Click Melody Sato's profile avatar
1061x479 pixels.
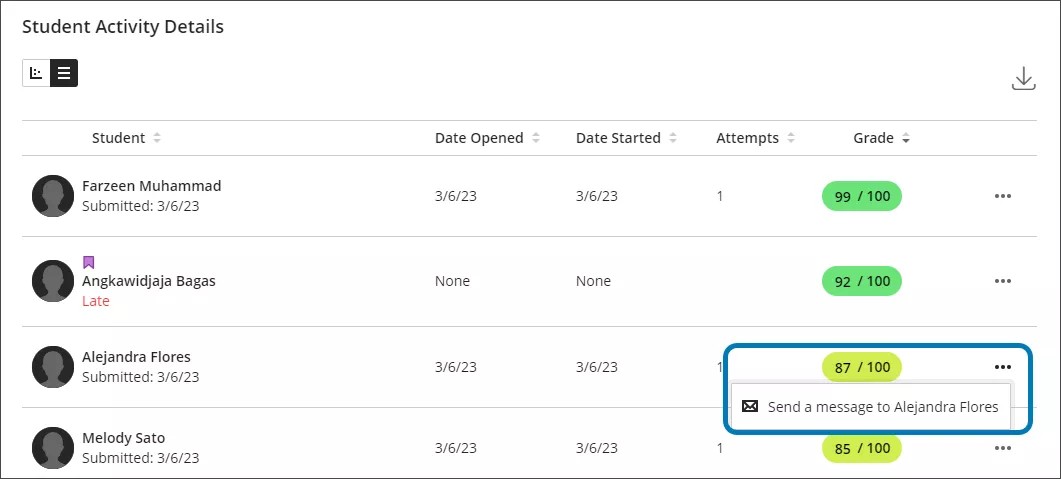(53, 448)
